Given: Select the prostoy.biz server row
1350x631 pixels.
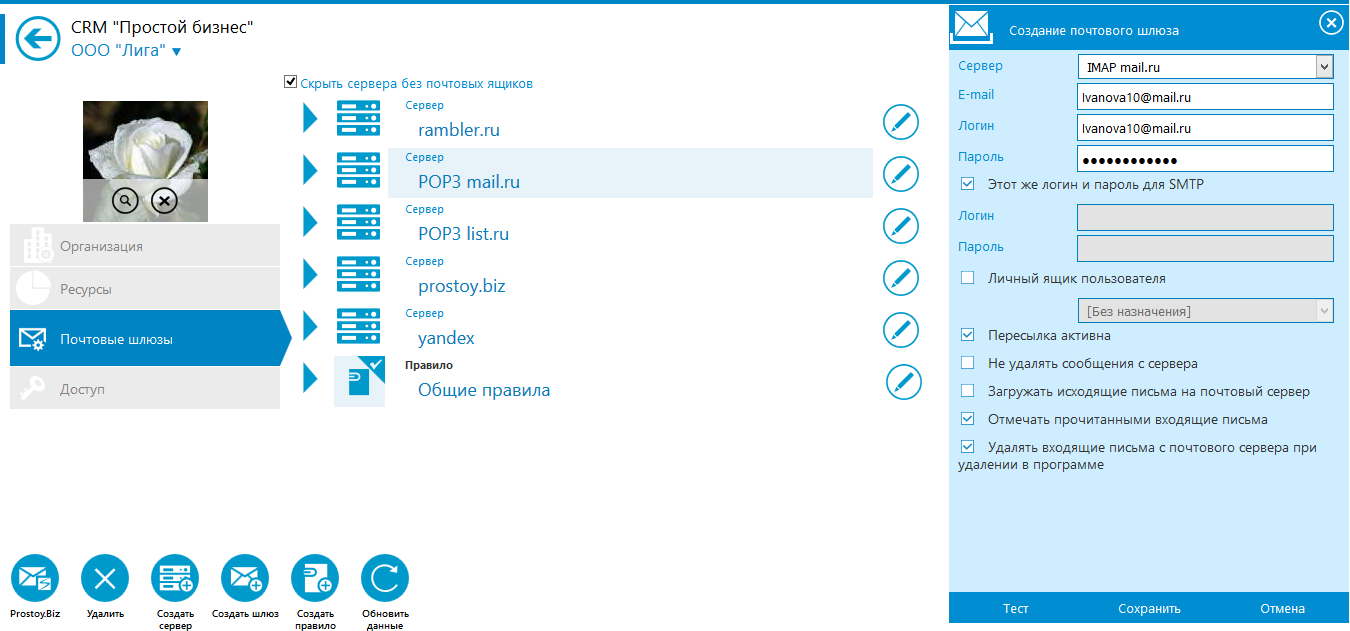Looking at the screenshot, I should pos(630,277).
